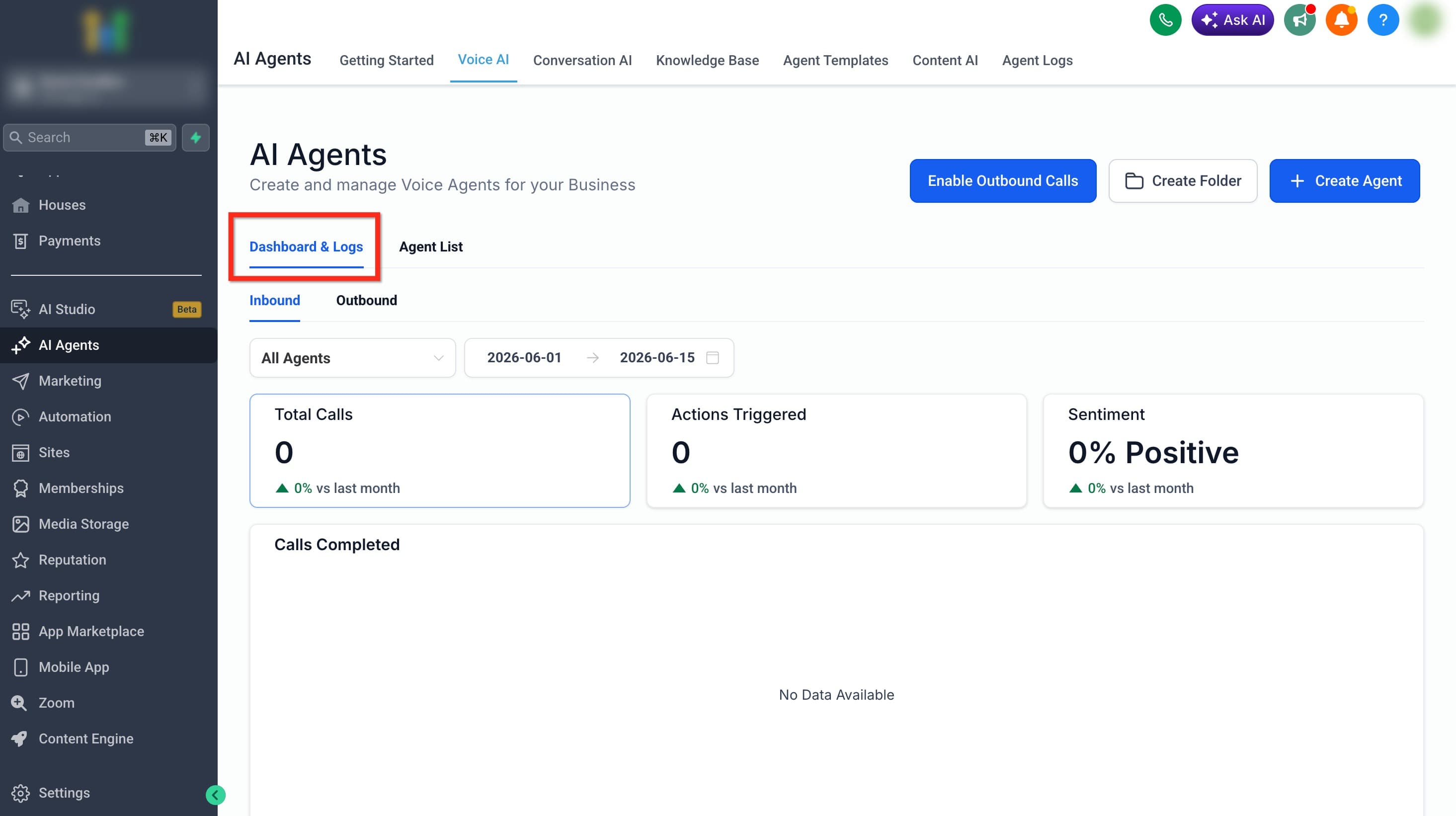Open the Conversation AI tab
1456x816 pixels.
pyautogui.click(x=582, y=60)
